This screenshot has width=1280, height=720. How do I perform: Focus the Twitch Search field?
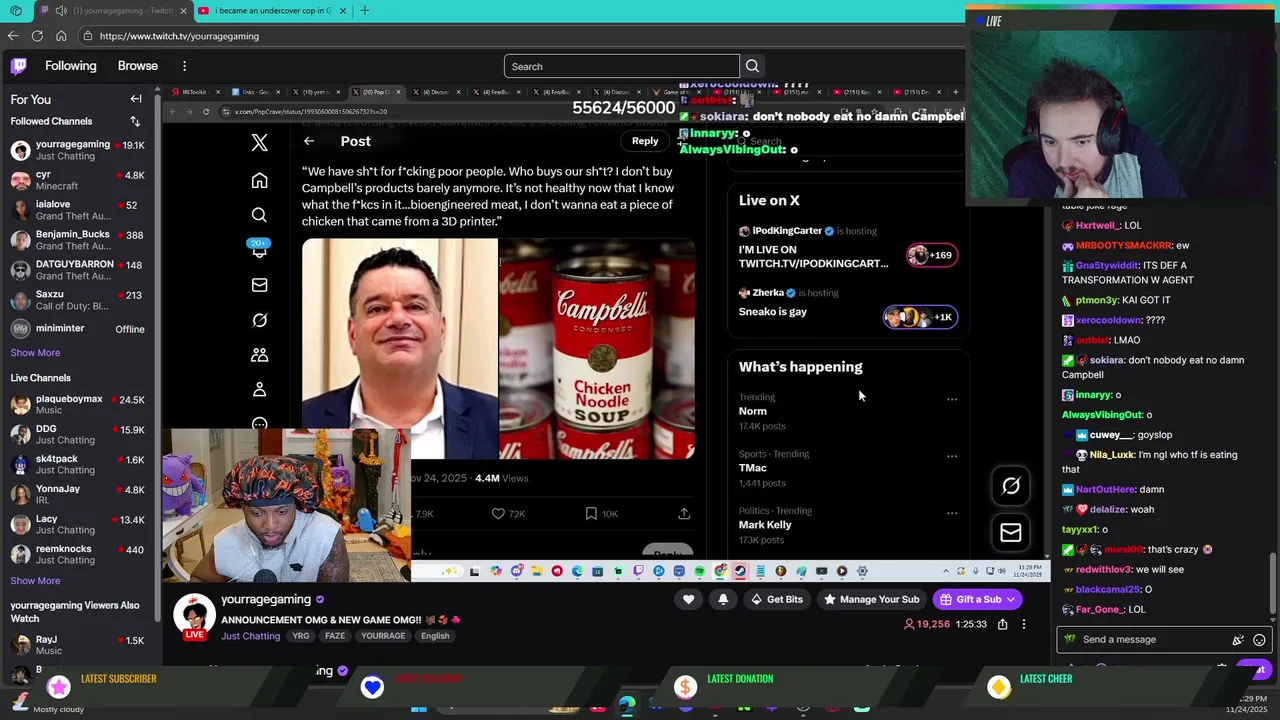point(622,67)
